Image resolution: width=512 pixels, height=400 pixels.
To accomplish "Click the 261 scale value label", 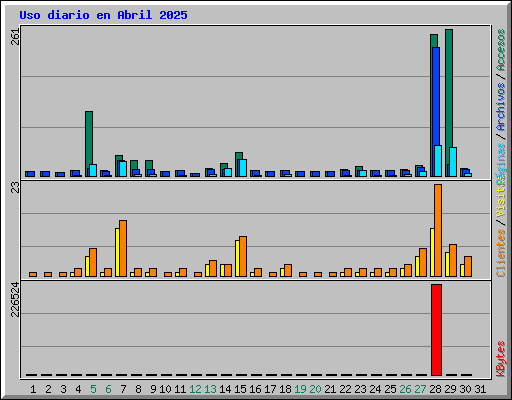I will pyautogui.click(x=15, y=37).
